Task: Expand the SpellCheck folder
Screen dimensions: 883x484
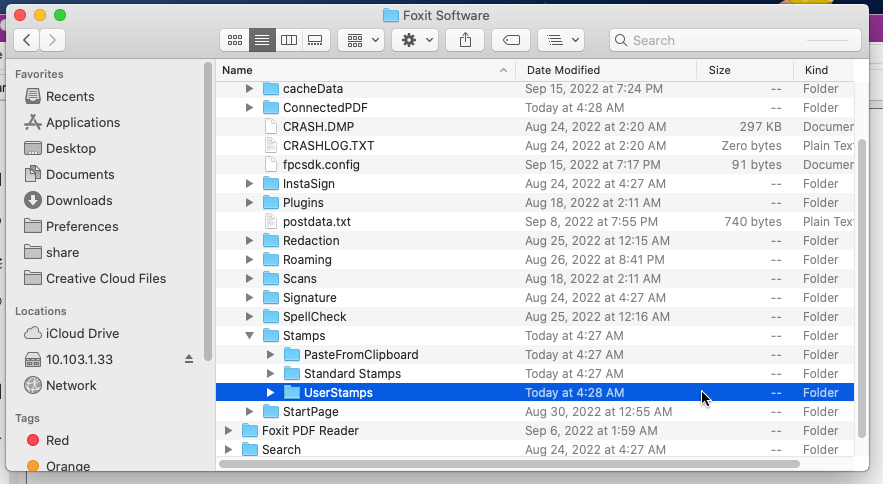Action: [249, 317]
